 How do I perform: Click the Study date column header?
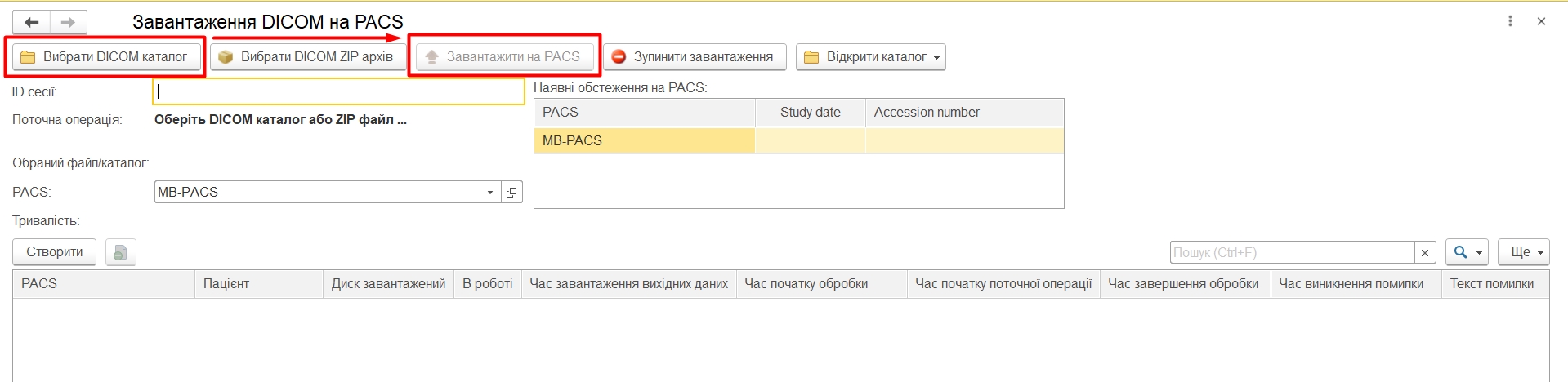810,113
